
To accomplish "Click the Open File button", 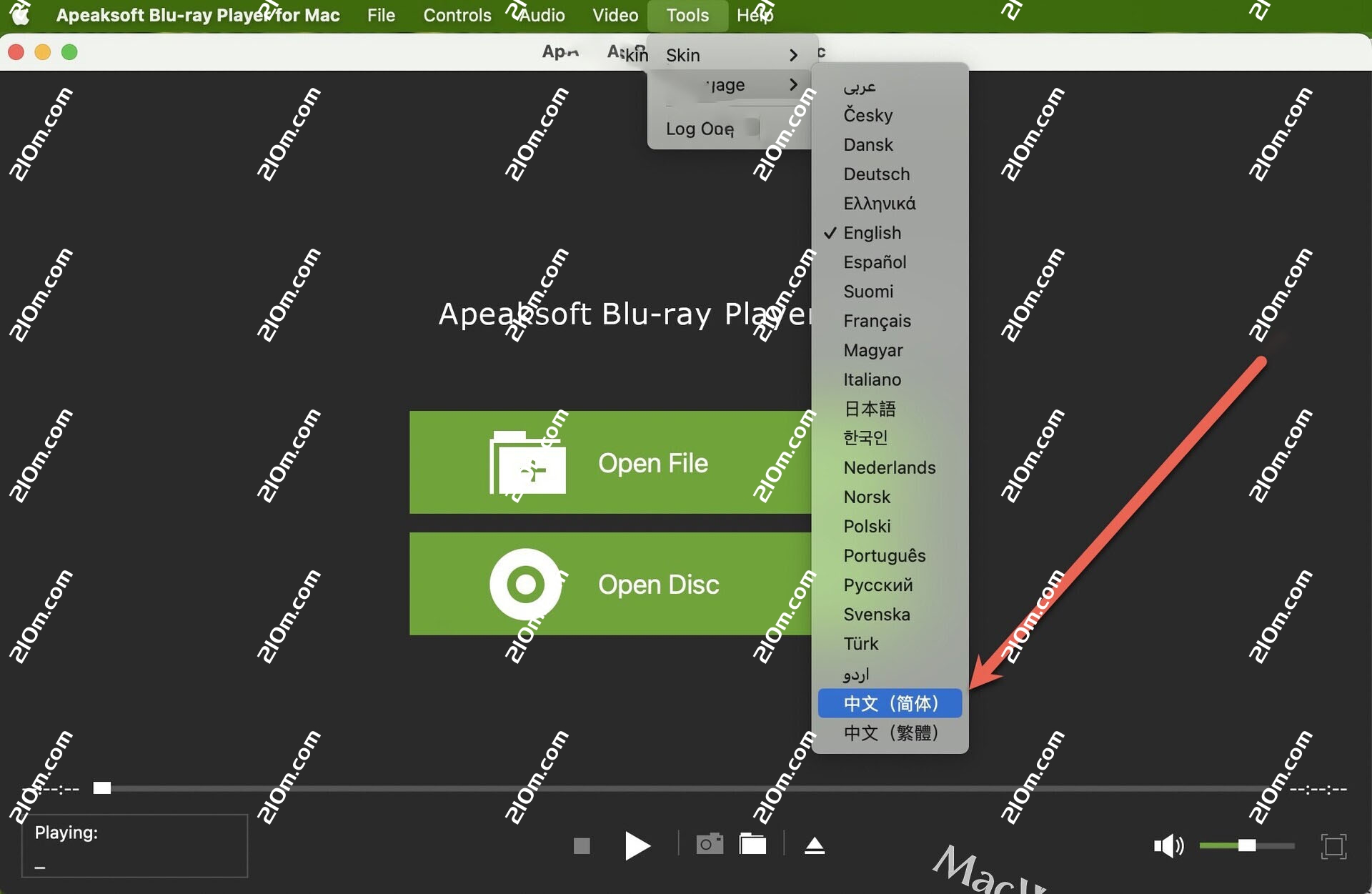I will (x=610, y=462).
